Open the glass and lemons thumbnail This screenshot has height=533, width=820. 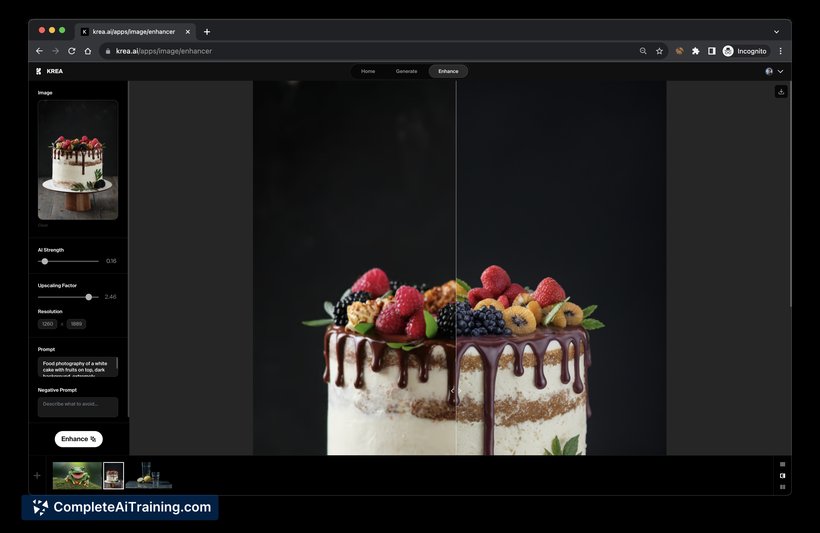(x=149, y=475)
